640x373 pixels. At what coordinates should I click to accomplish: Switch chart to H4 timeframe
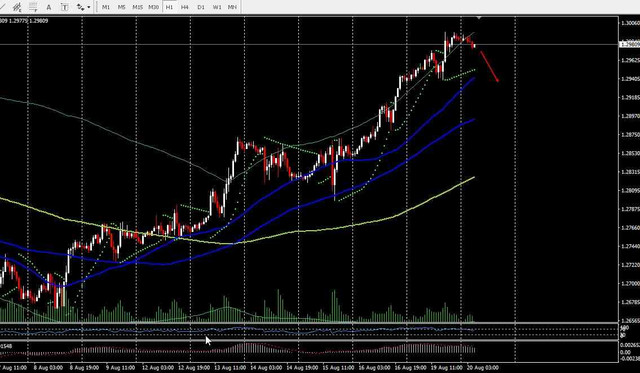pos(185,7)
